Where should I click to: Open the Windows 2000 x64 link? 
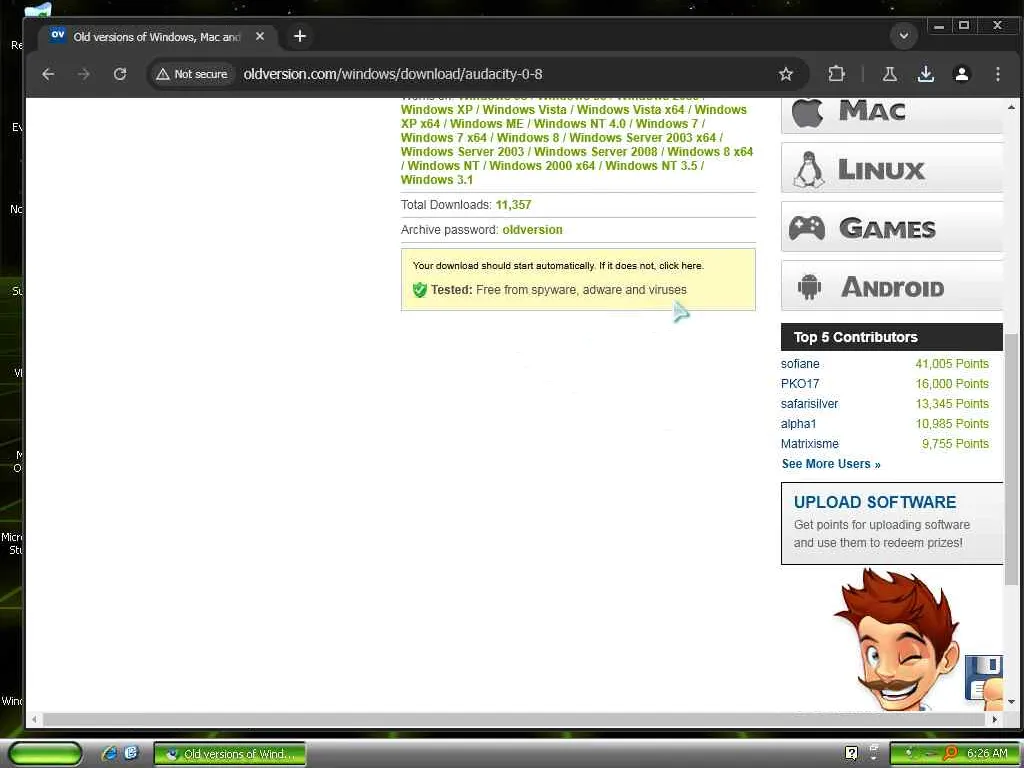pos(542,166)
